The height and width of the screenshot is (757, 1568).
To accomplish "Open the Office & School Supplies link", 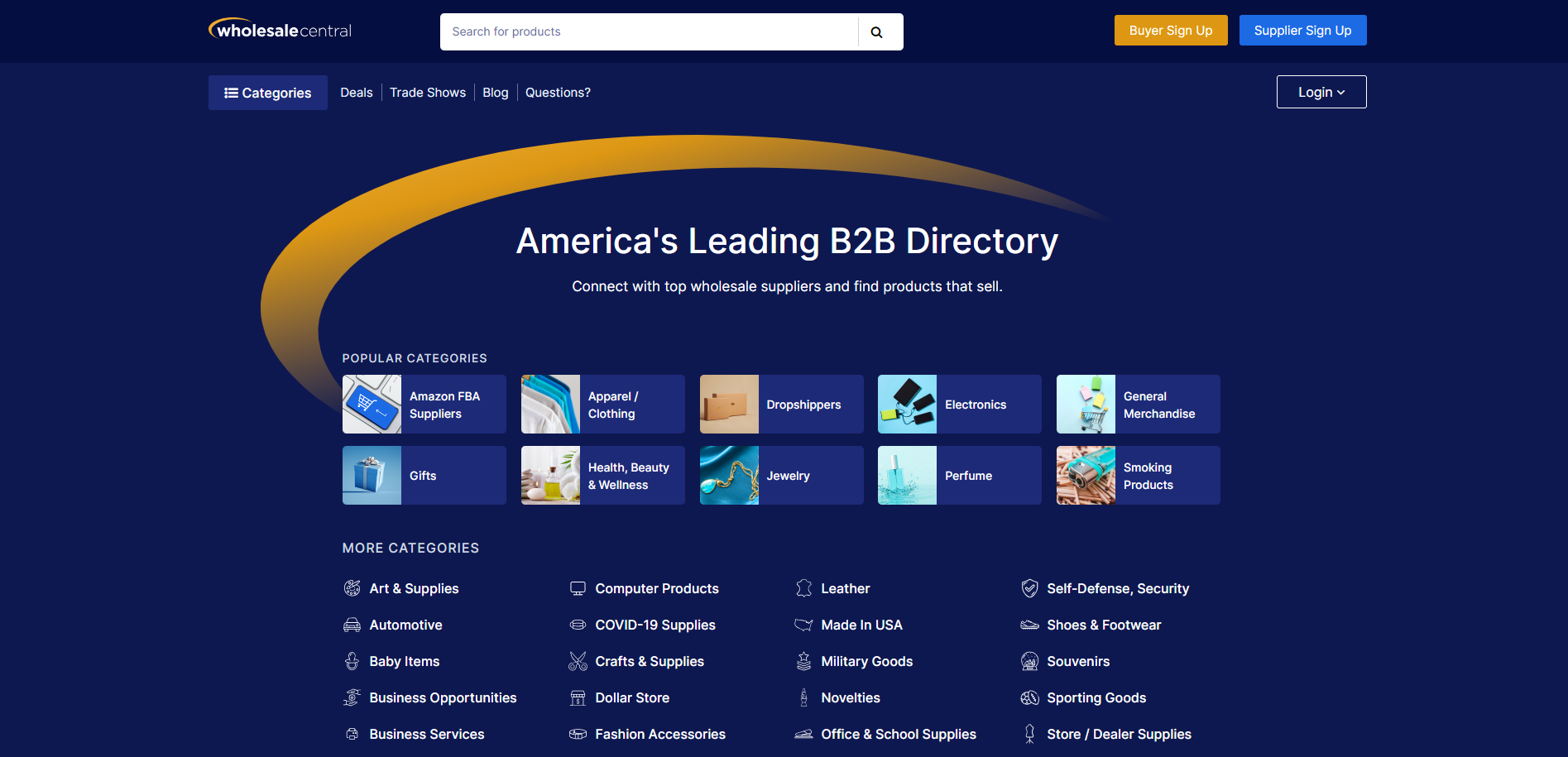I will [x=899, y=734].
